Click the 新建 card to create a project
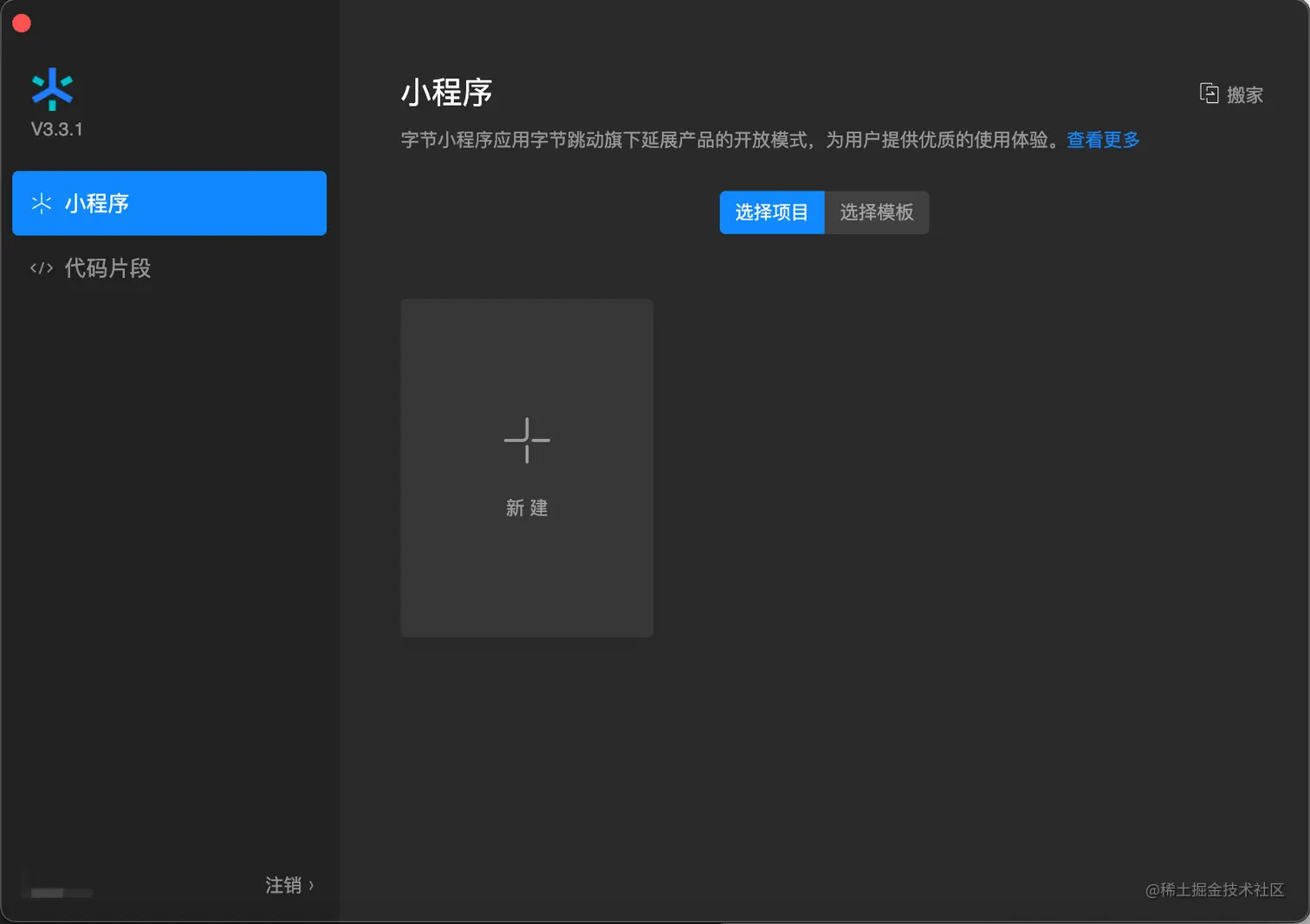The width and height of the screenshot is (1310, 924). click(527, 468)
